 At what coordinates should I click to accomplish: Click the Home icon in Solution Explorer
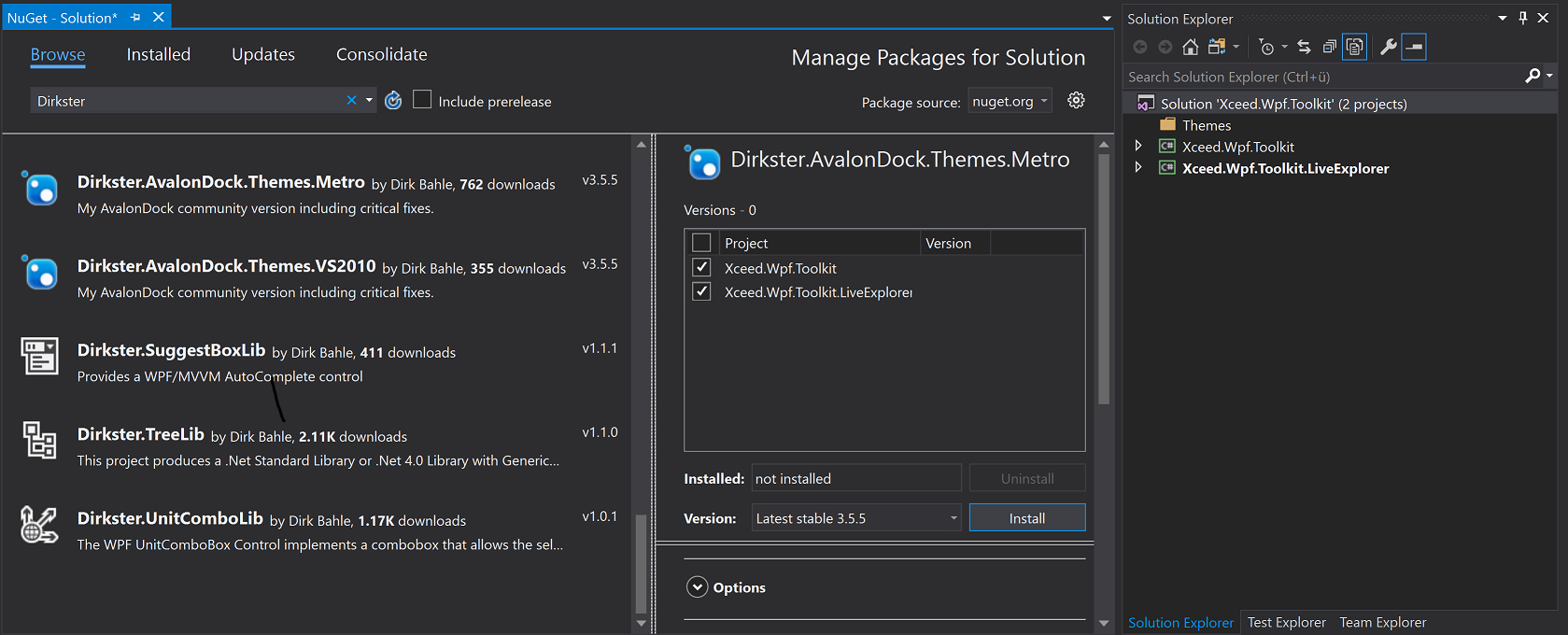[1190, 47]
